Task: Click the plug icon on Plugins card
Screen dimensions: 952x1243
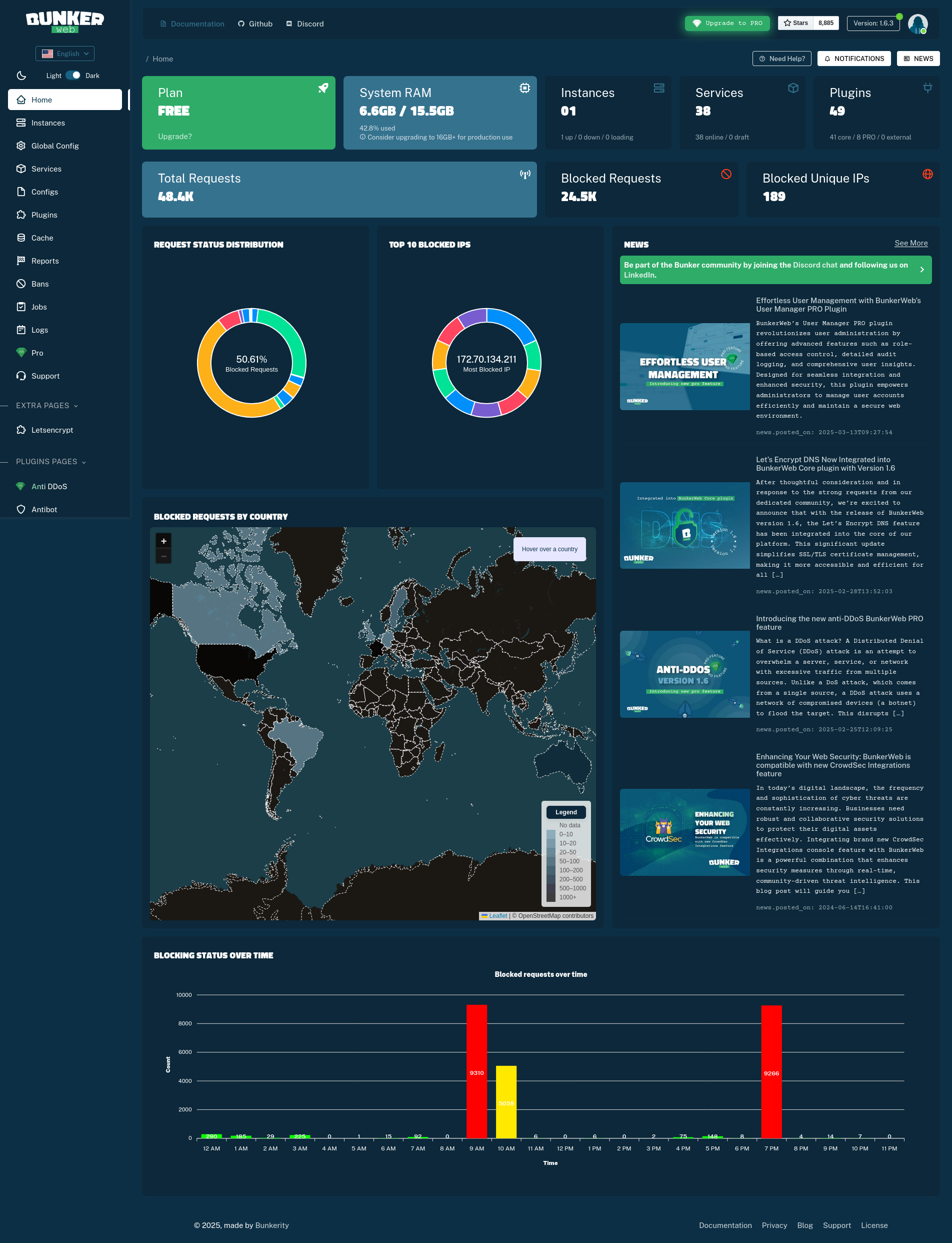Action: pos(927,88)
